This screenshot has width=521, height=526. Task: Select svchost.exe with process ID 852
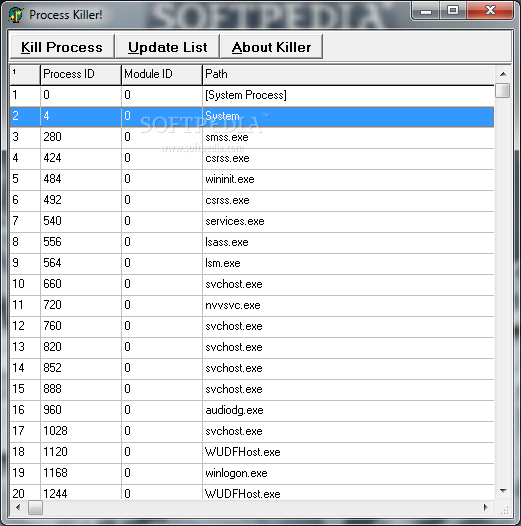(x=252, y=368)
